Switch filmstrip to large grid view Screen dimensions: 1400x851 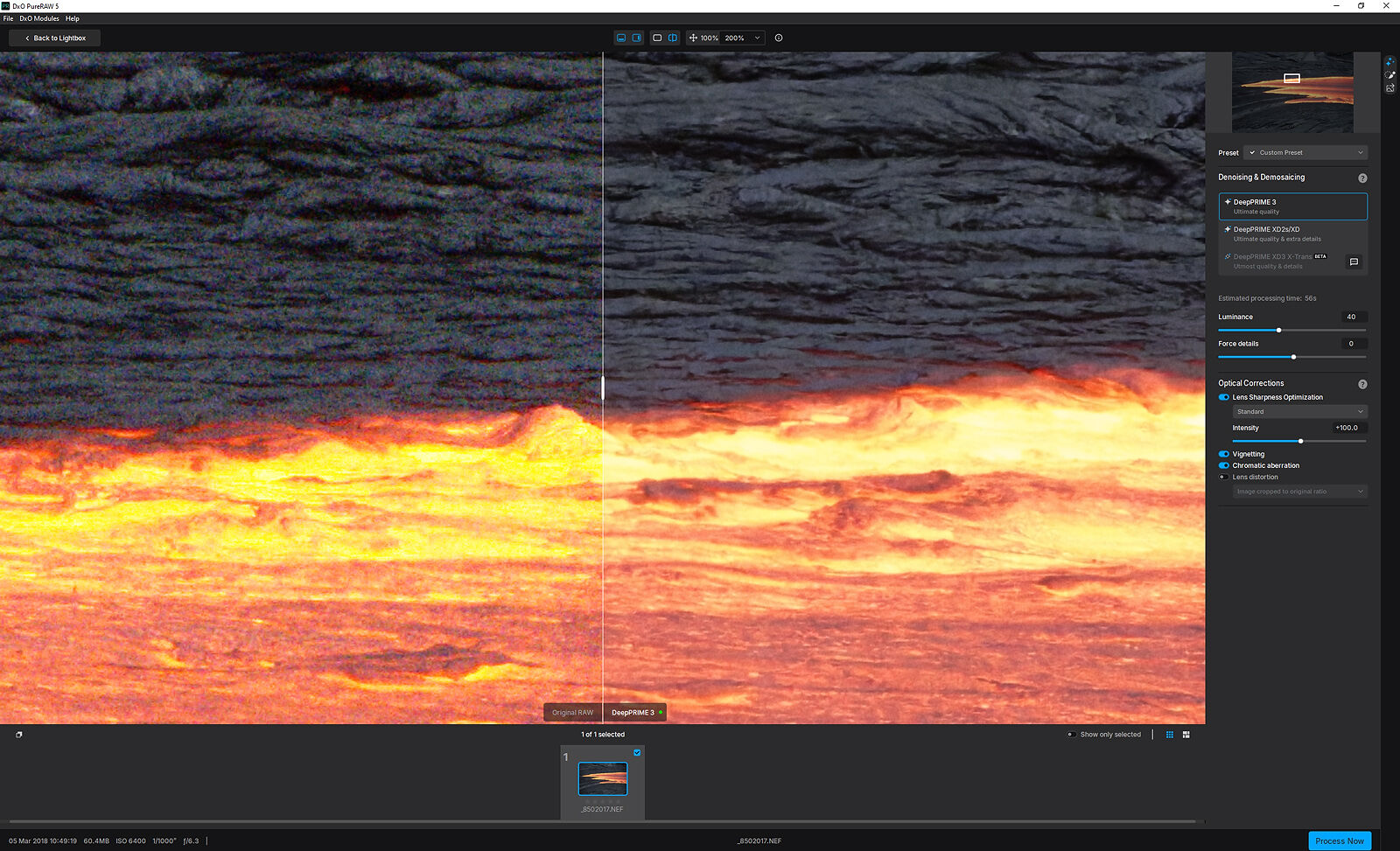pyautogui.click(x=1186, y=735)
